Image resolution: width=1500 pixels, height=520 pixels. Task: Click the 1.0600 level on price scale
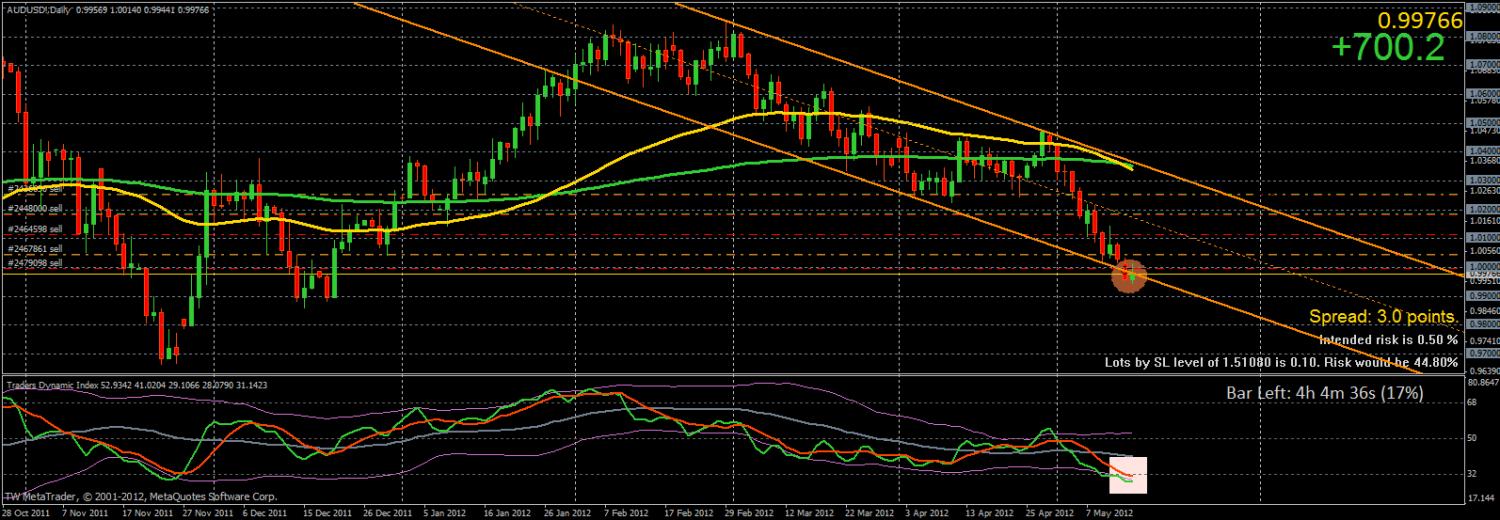coord(1481,93)
